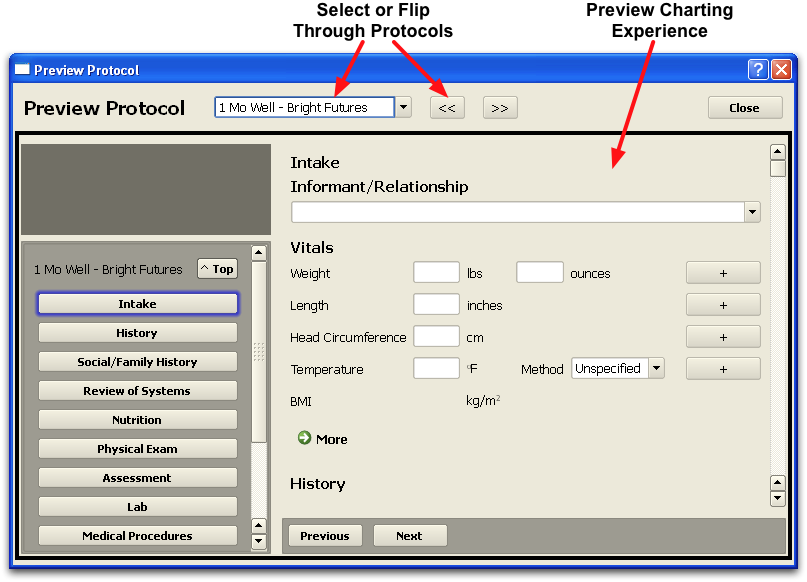
Task: Click the Previous button
Action: 325,536
